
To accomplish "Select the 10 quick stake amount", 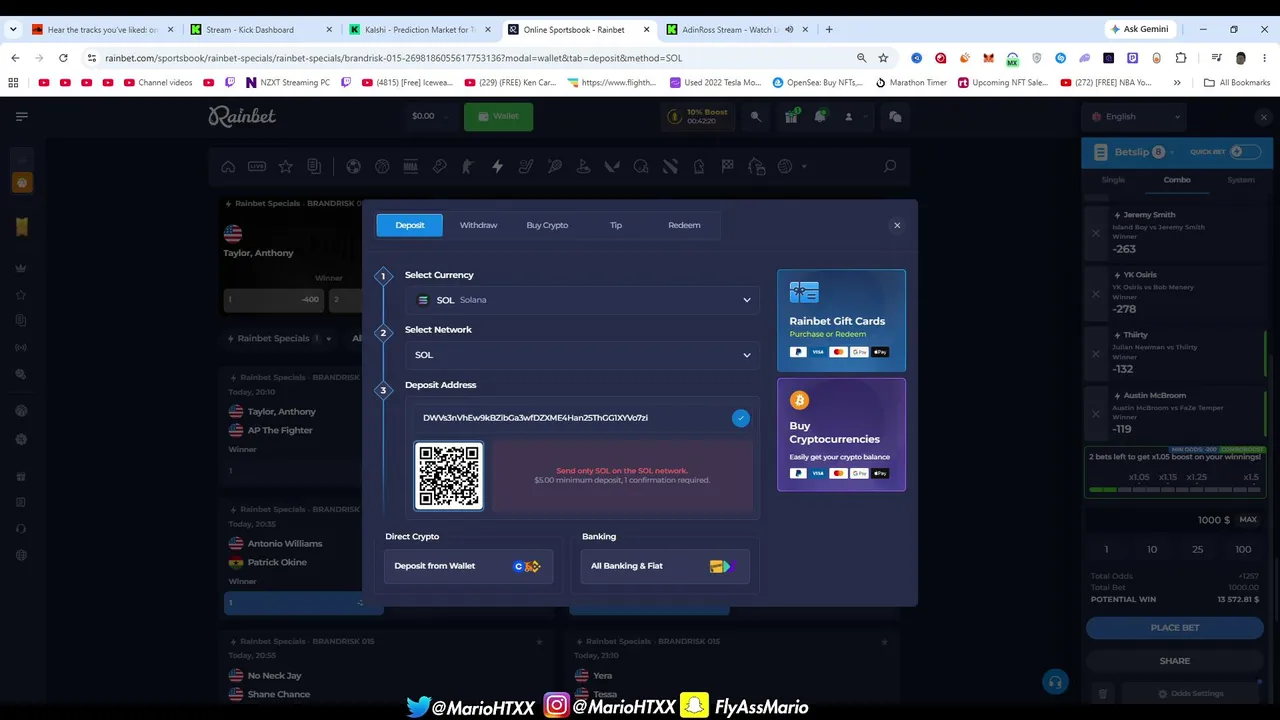I will pyautogui.click(x=1152, y=549).
